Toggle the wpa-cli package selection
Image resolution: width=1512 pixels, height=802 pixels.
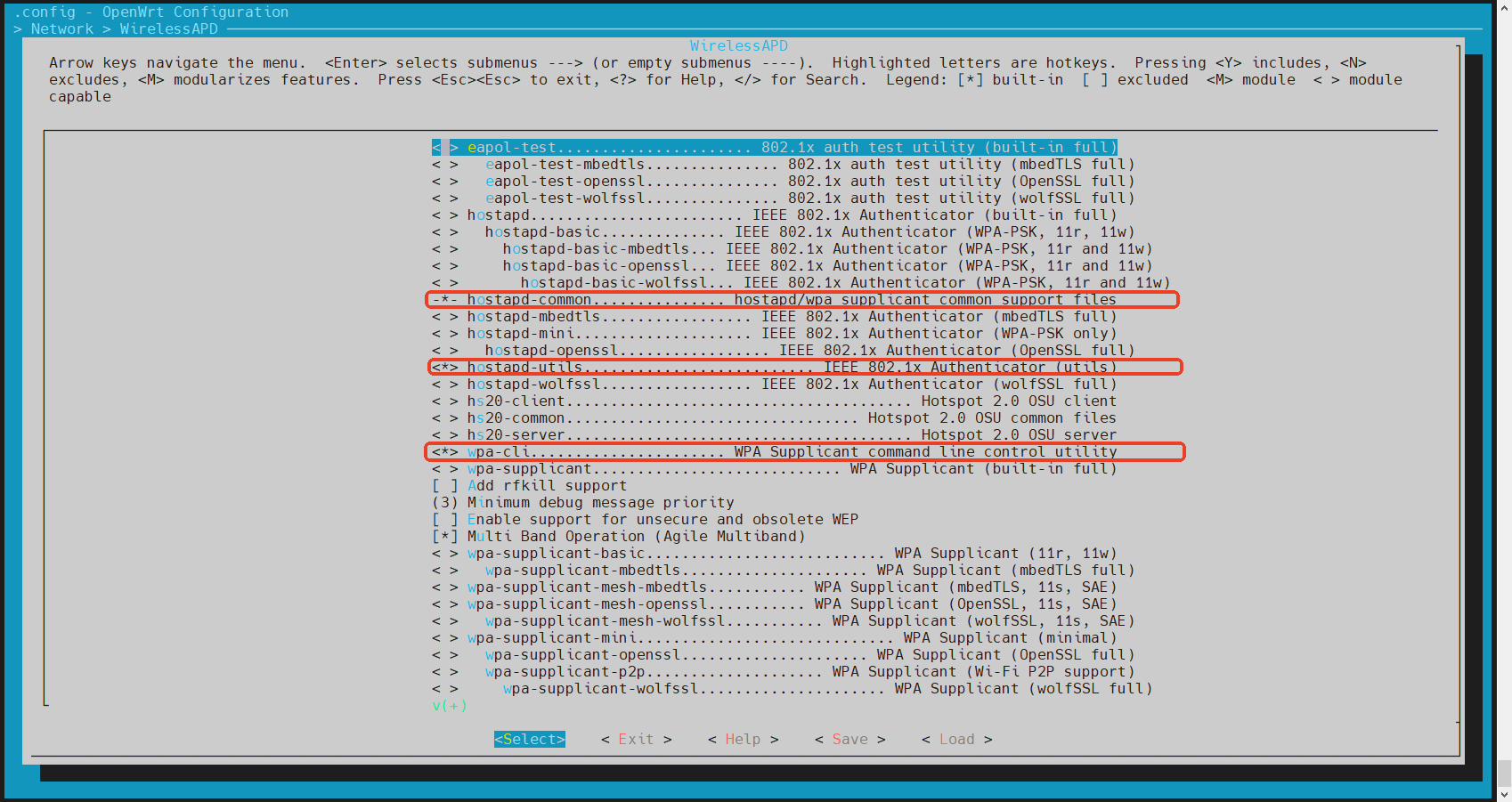pyautogui.click(x=445, y=452)
